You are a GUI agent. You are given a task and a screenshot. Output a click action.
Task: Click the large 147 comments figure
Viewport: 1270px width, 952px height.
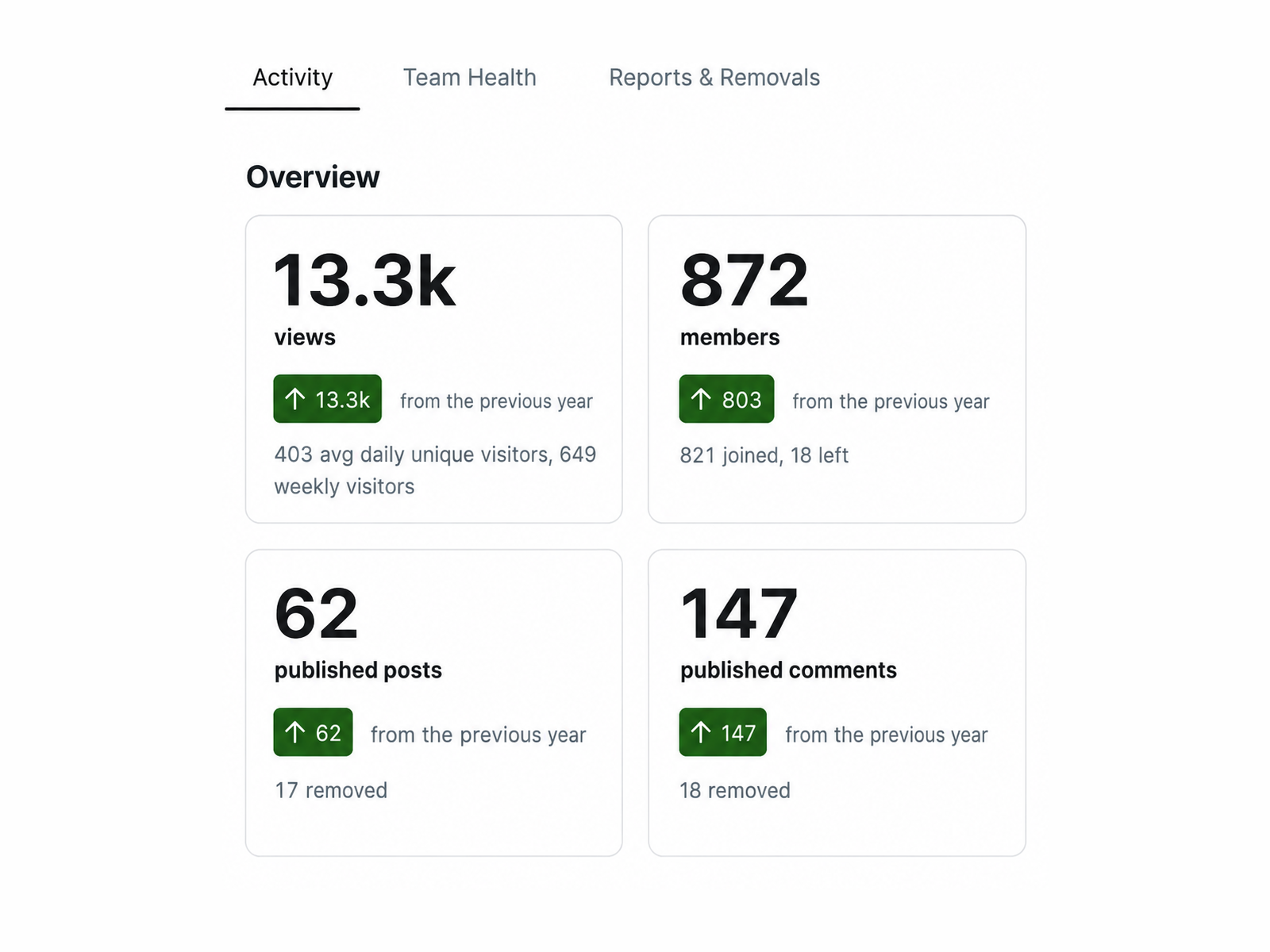[x=739, y=613]
